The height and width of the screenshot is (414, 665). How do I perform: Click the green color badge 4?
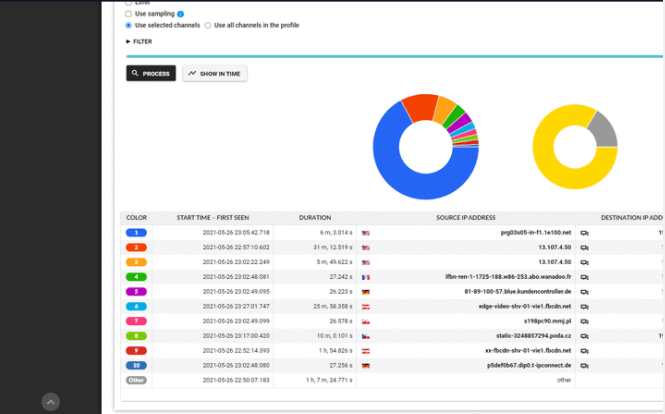[x=136, y=277]
